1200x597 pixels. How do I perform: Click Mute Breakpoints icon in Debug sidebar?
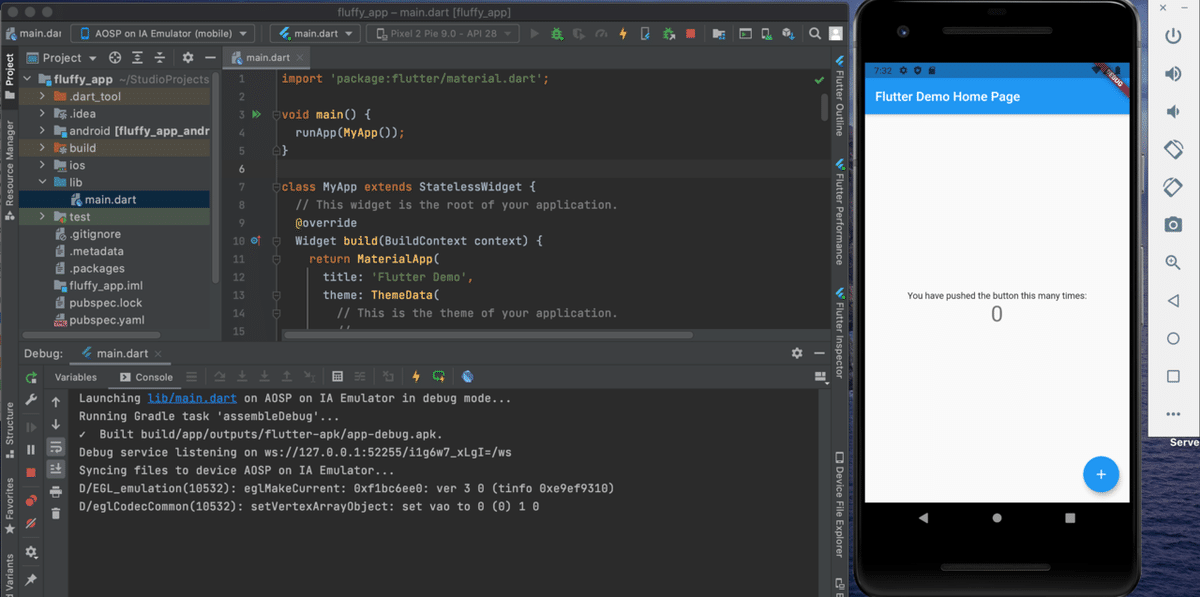[31, 523]
